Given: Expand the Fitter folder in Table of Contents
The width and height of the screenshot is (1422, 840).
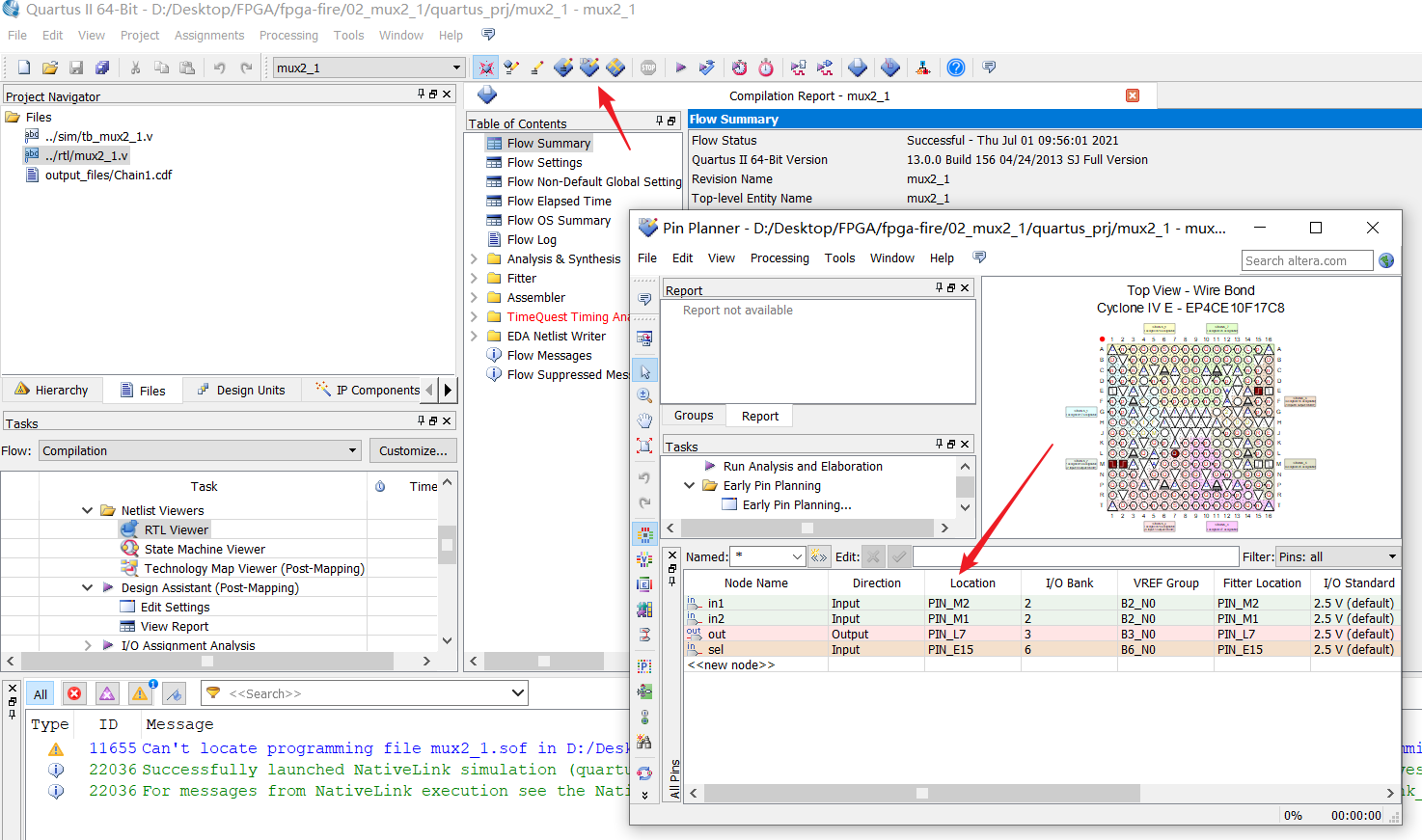Looking at the screenshot, I should tap(474, 278).
